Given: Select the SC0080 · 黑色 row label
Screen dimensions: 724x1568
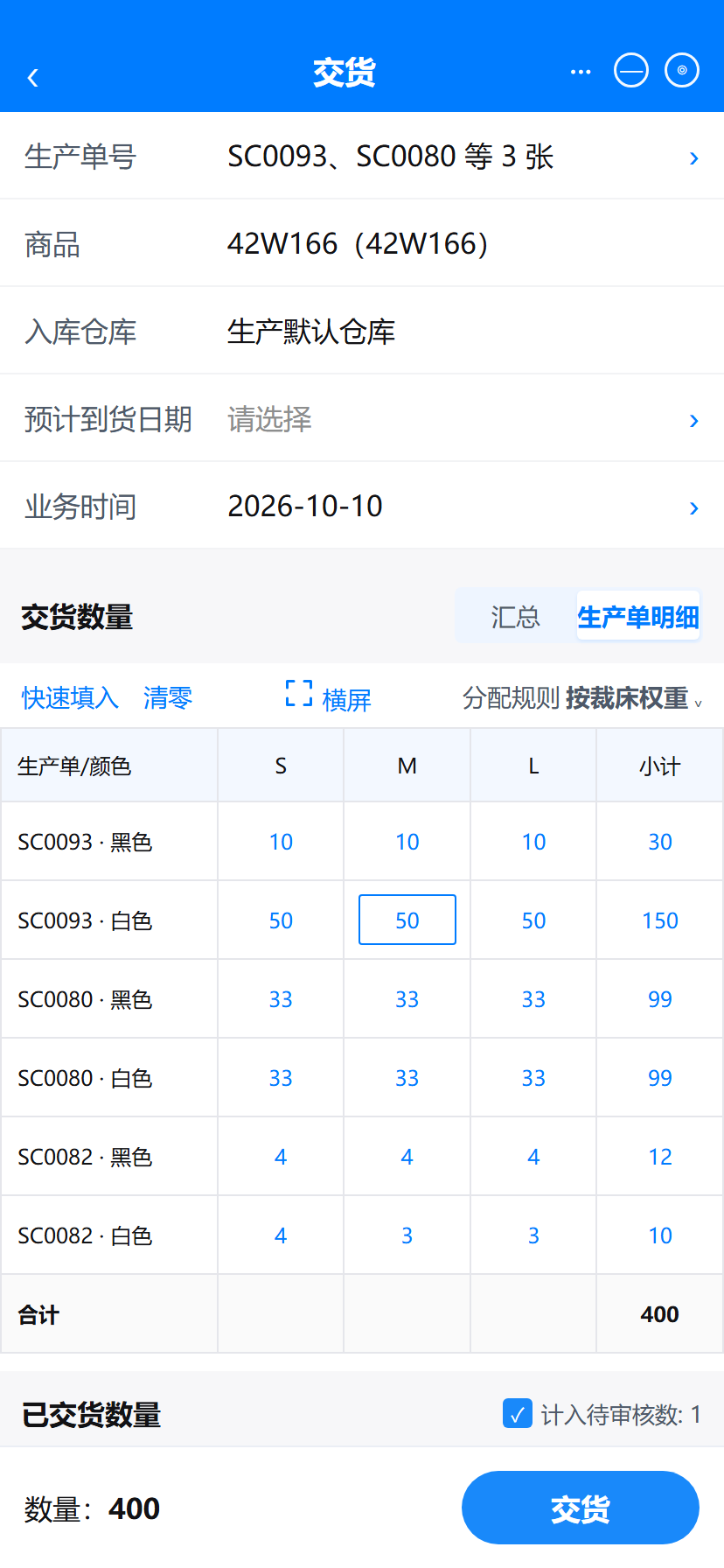Looking at the screenshot, I should 85,999.
